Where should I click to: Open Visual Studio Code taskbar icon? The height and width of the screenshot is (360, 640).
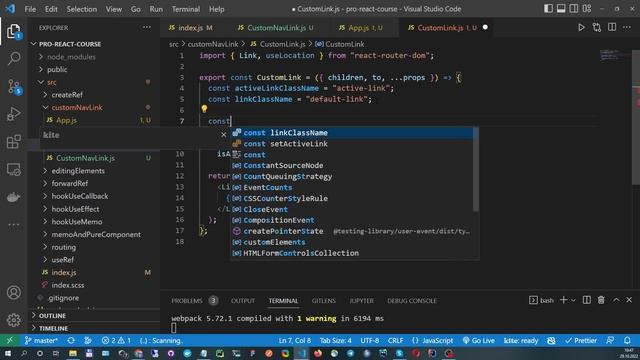[301, 353]
